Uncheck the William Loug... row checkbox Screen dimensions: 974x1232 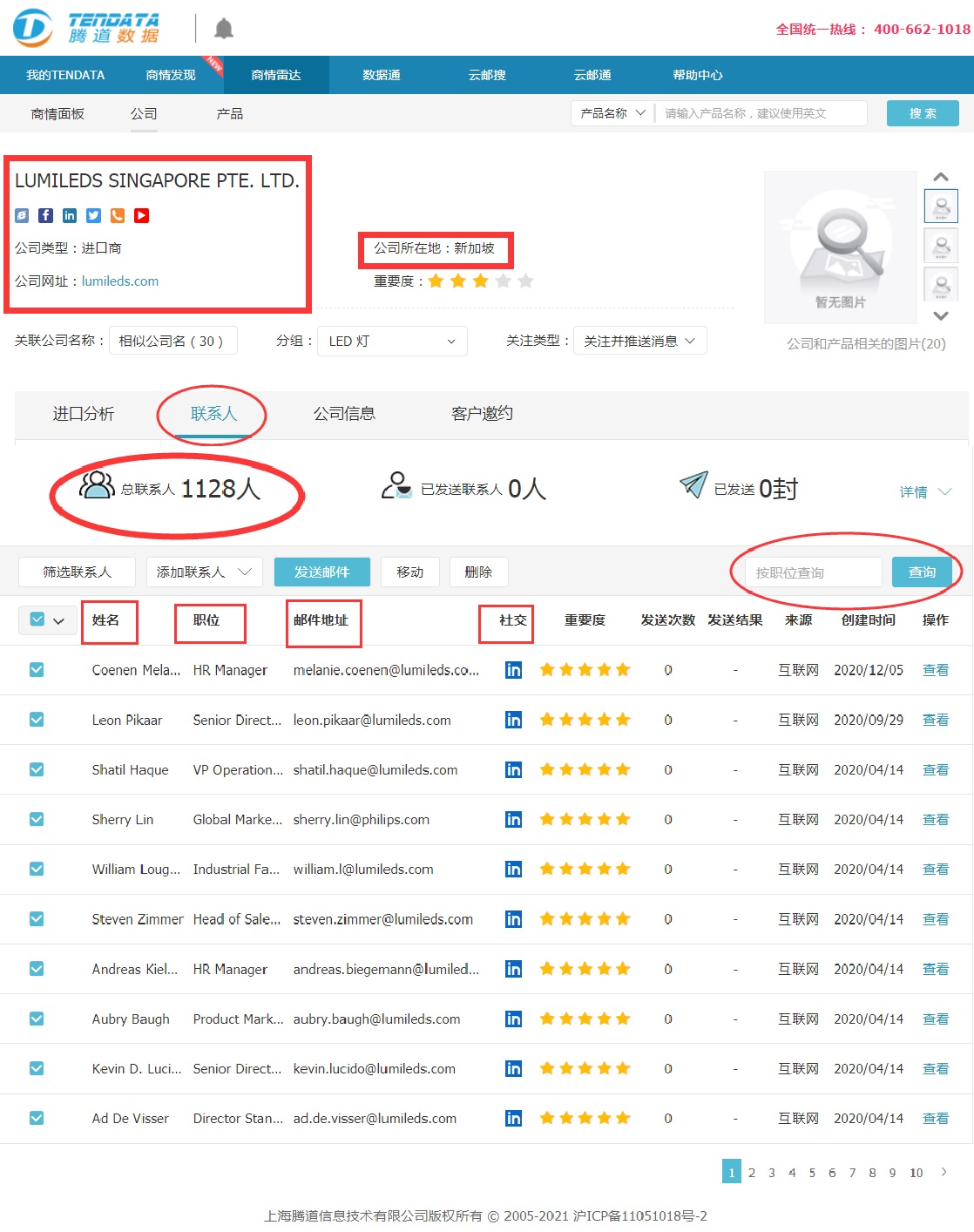pyautogui.click(x=37, y=869)
